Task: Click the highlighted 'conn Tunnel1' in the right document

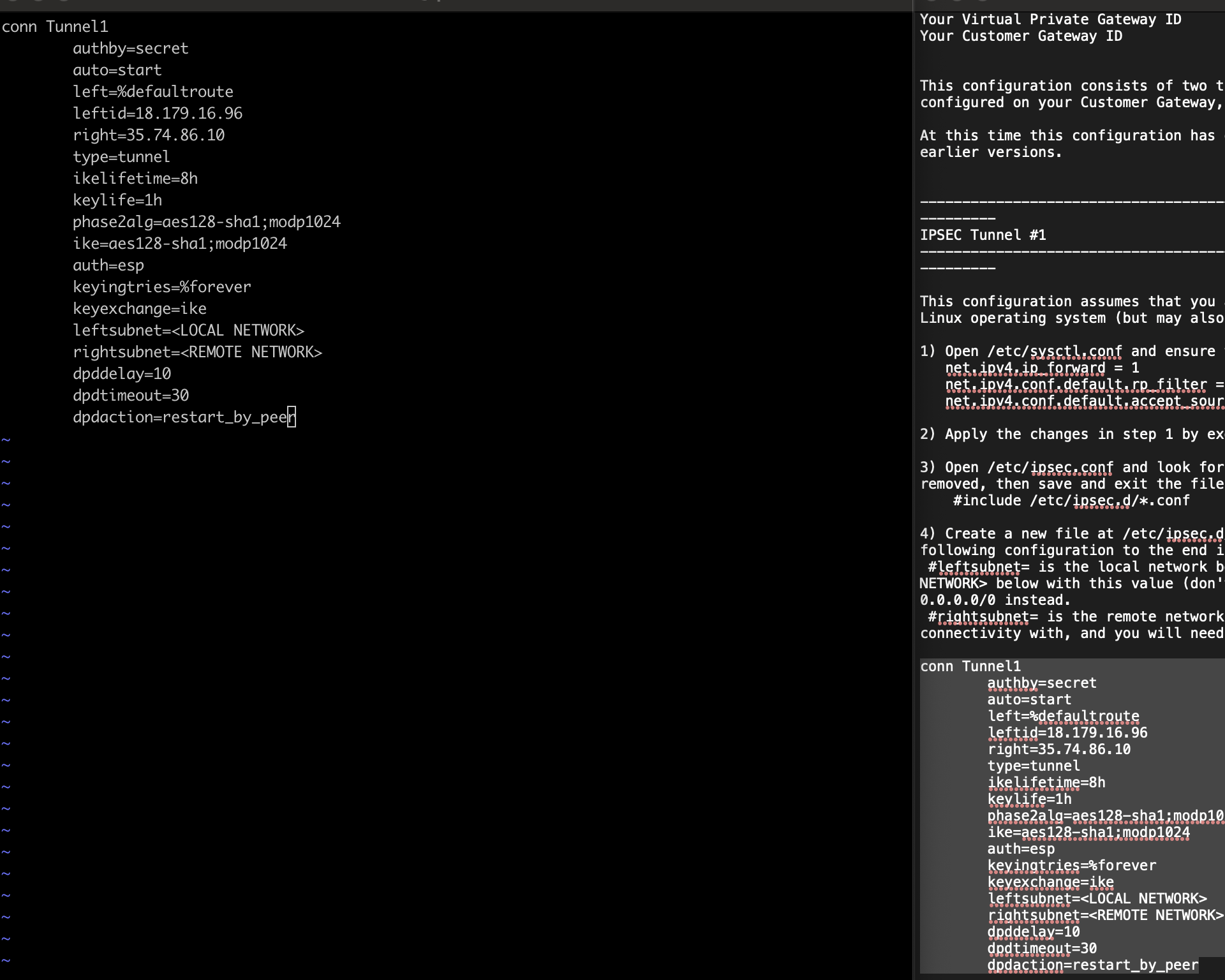Action: tap(970, 667)
